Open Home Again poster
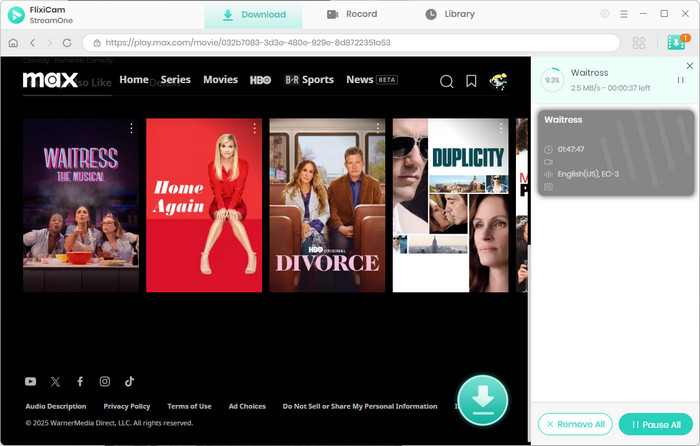700x446 pixels. (x=204, y=205)
